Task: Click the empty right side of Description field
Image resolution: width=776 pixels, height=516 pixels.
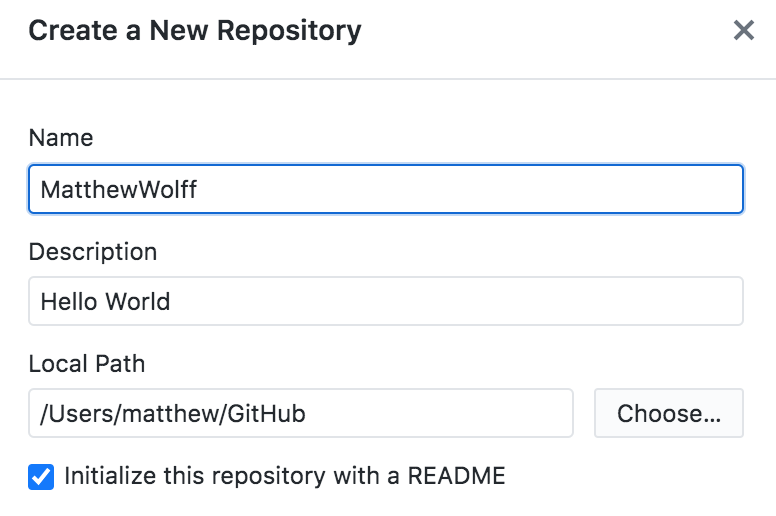Action: pyautogui.click(x=600, y=301)
